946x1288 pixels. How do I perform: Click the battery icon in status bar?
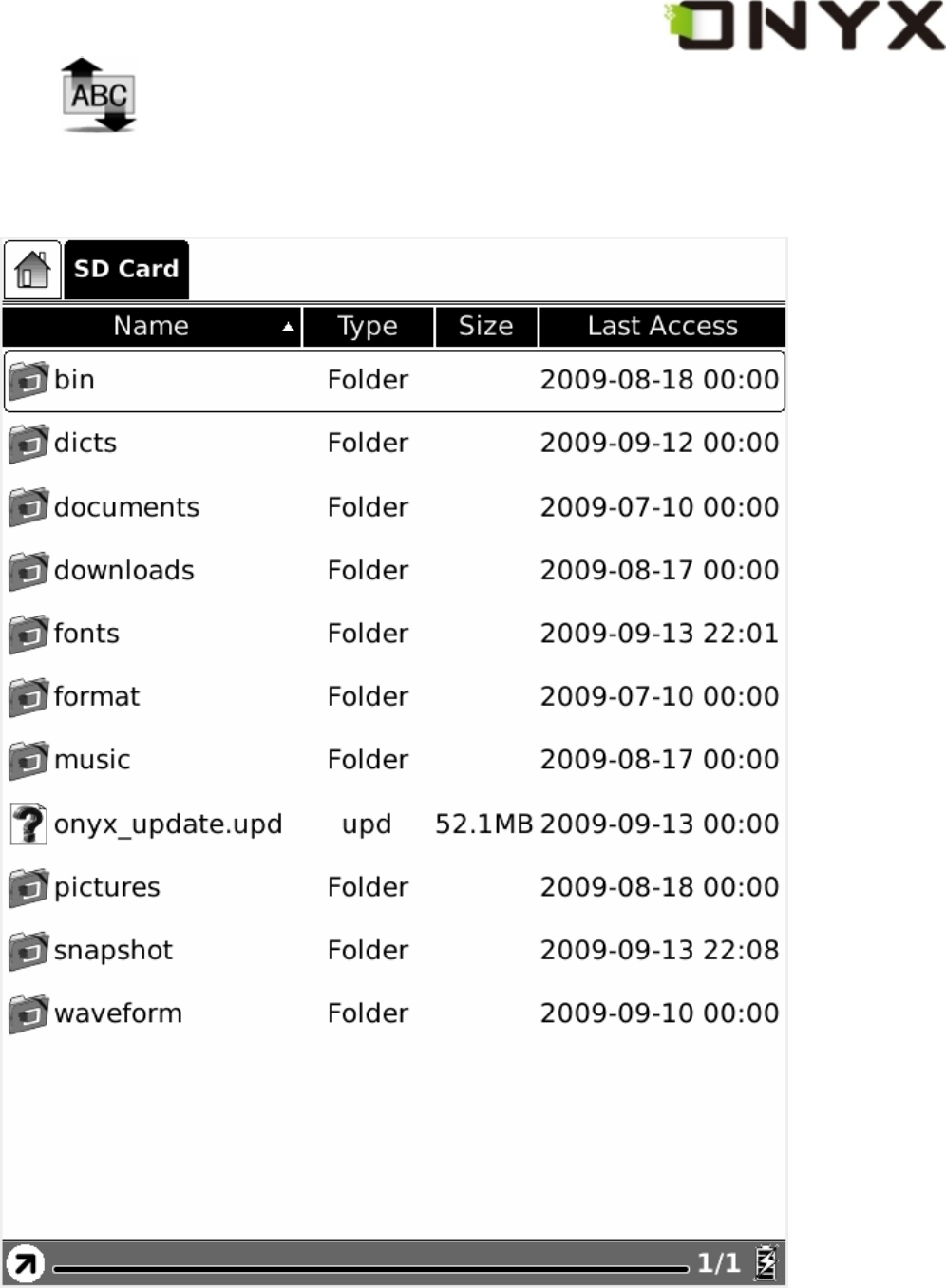766,1262
